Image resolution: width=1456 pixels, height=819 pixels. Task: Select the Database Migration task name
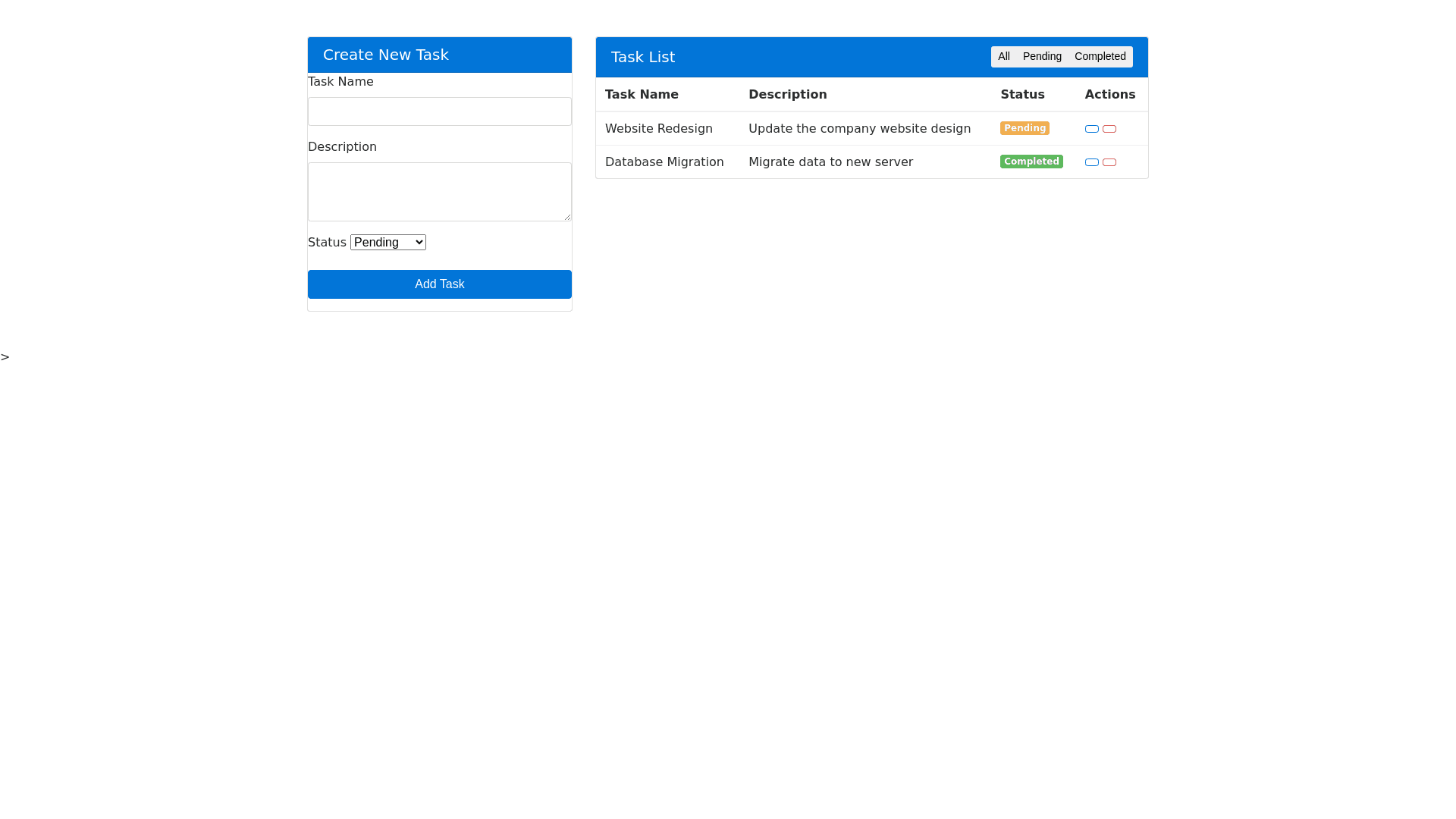664,162
